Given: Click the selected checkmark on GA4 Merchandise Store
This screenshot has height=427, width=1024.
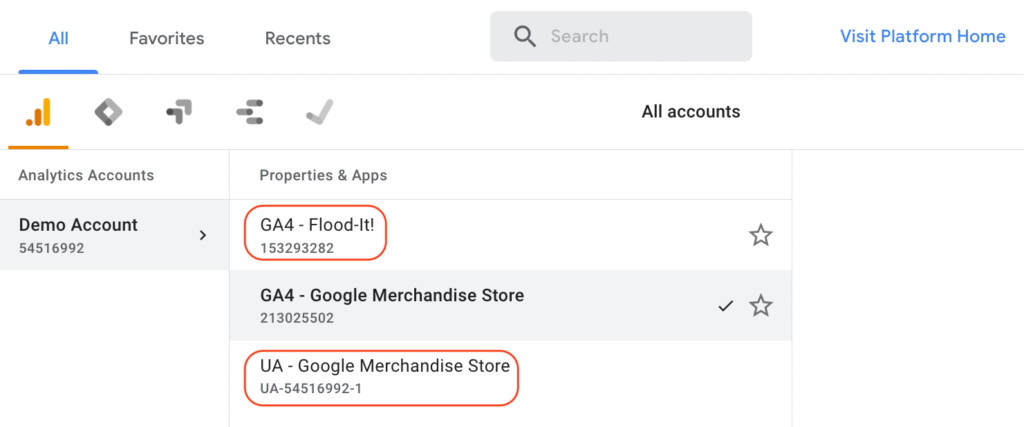Looking at the screenshot, I should [x=726, y=306].
